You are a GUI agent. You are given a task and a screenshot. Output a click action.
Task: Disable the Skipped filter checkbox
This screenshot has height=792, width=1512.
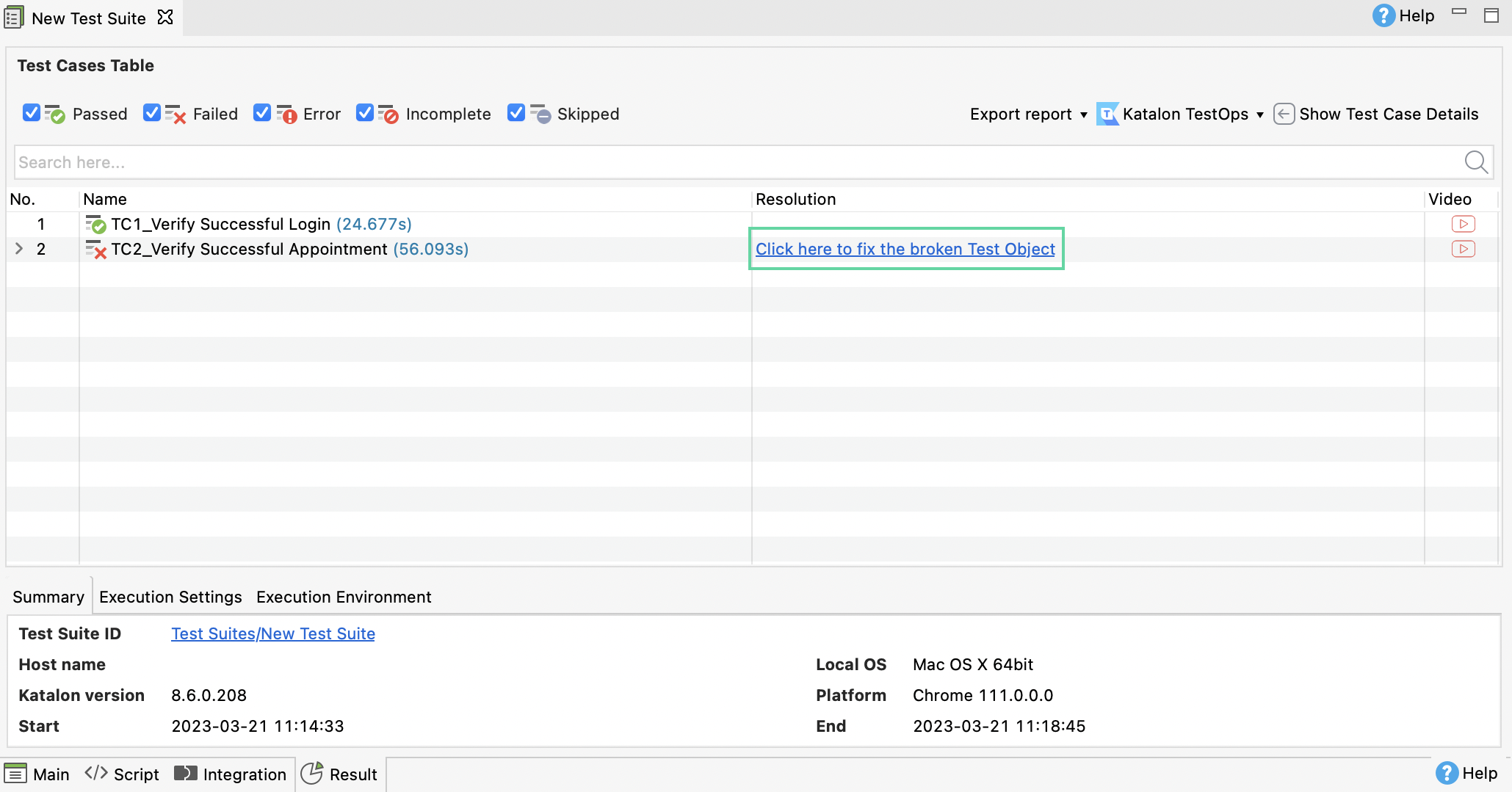click(516, 113)
